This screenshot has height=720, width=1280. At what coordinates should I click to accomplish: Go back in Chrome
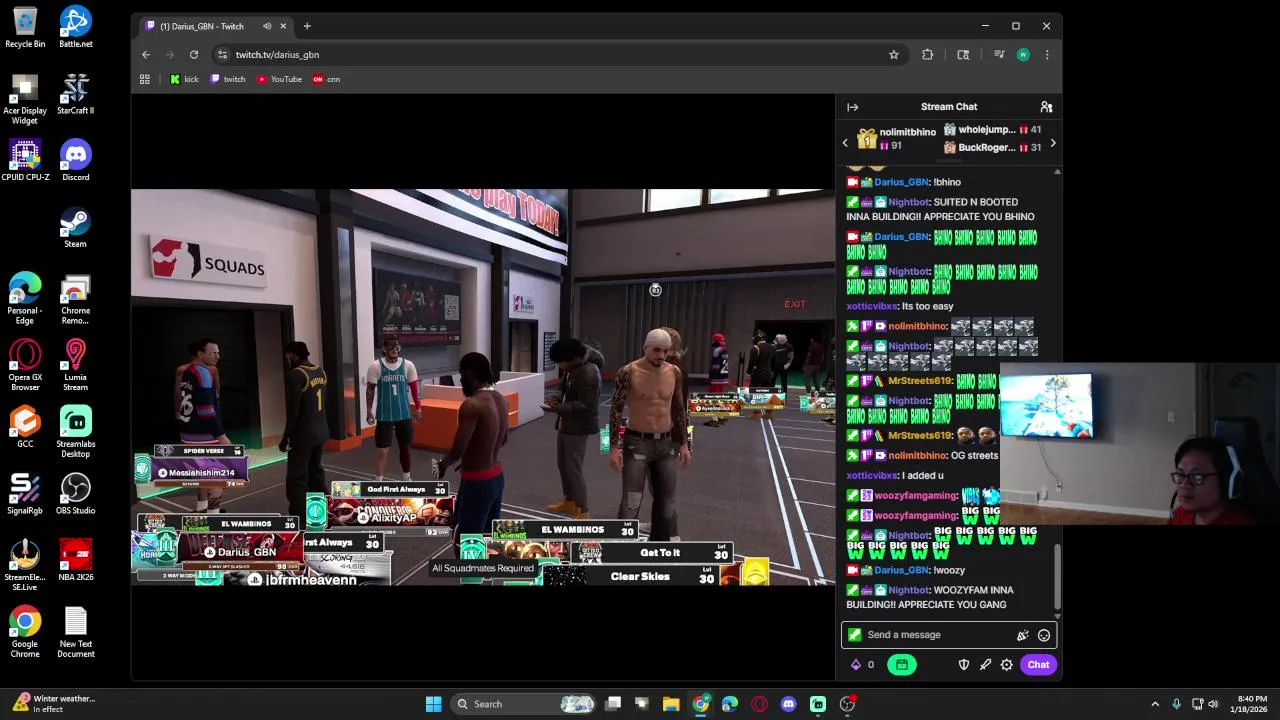point(146,55)
